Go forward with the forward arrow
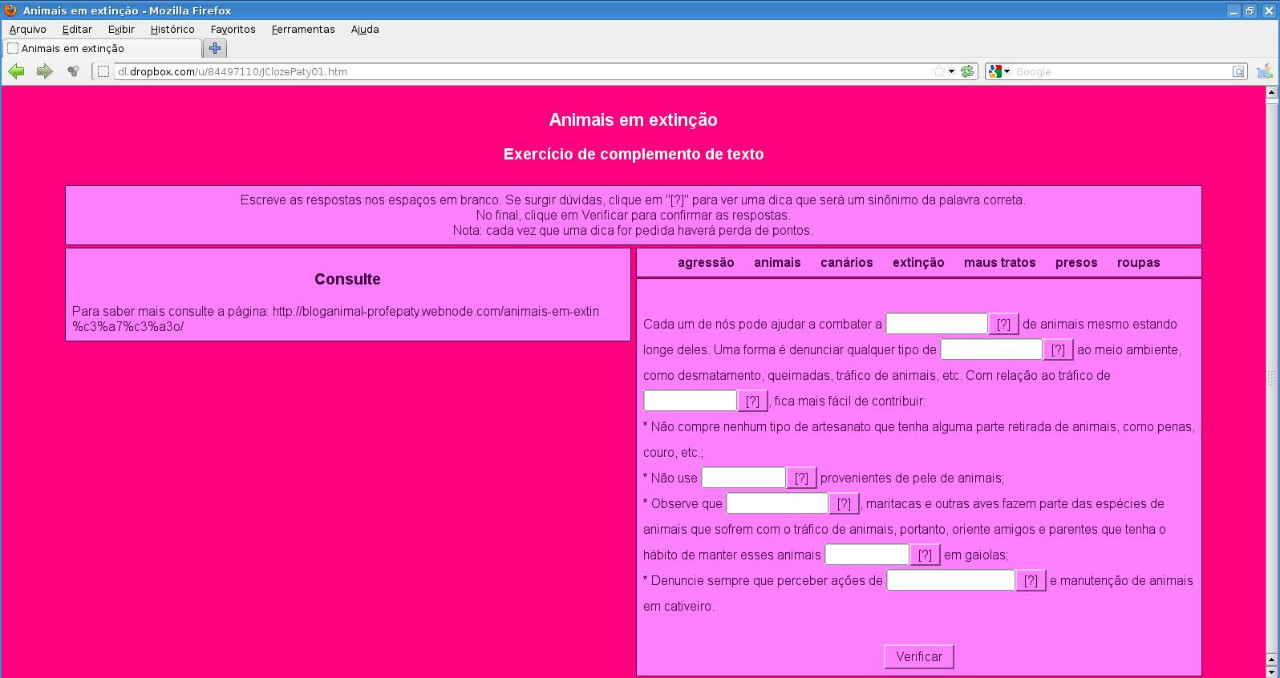 point(44,71)
